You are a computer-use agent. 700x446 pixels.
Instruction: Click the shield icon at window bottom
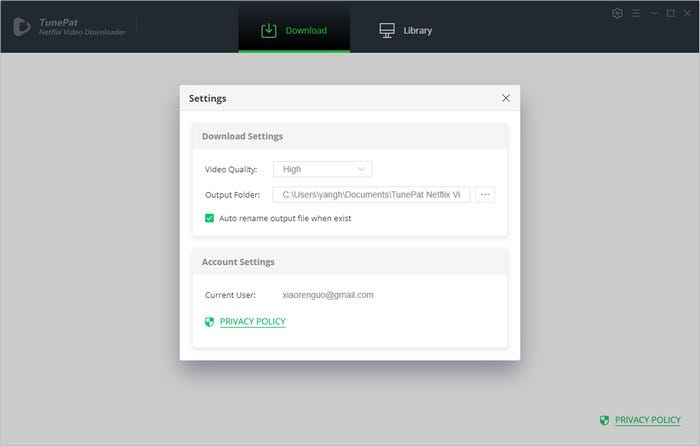coord(604,420)
